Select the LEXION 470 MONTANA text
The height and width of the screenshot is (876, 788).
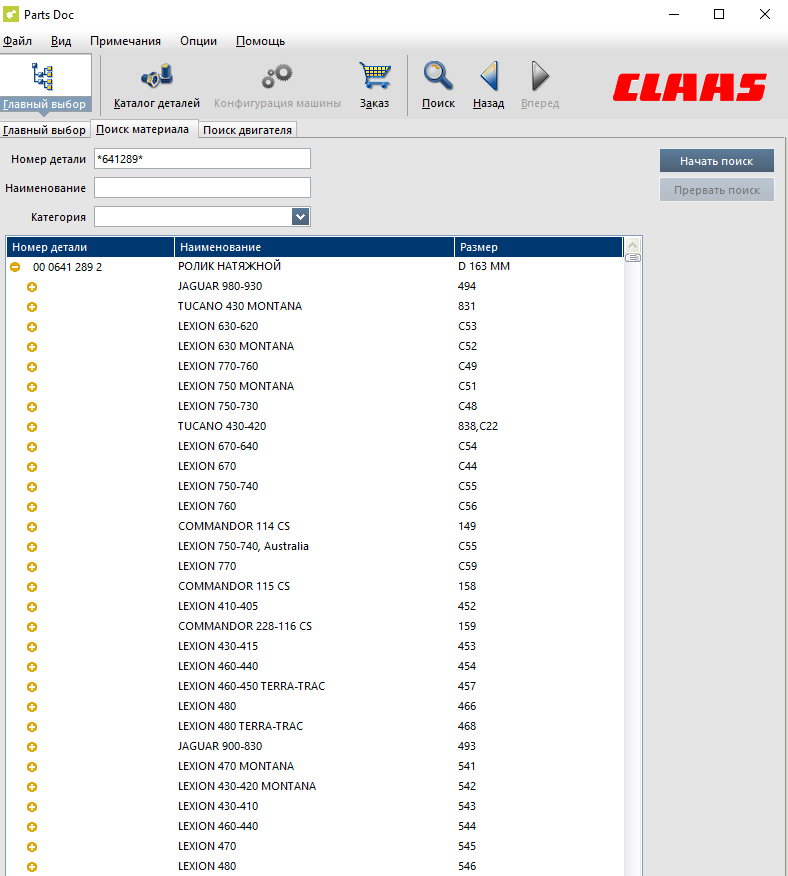[x=236, y=766]
